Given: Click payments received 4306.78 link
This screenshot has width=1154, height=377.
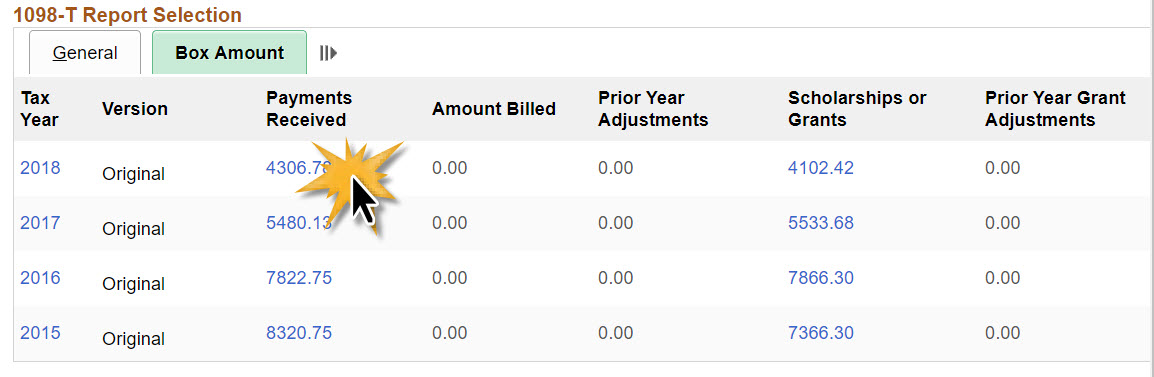Looking at the screenshot, I should 298,168.
